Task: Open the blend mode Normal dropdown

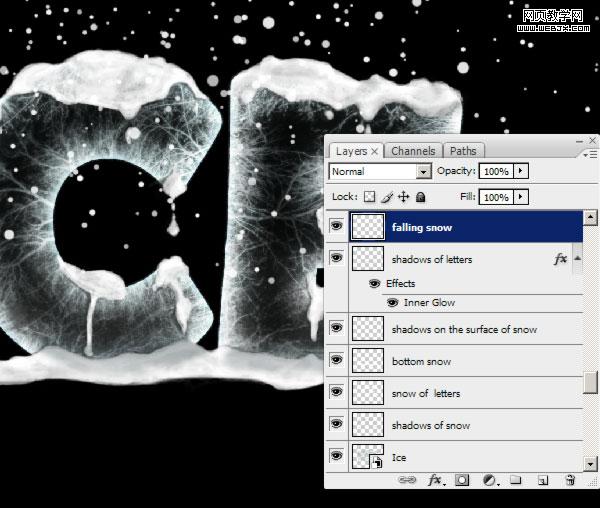Action: [x=423, y=171]
